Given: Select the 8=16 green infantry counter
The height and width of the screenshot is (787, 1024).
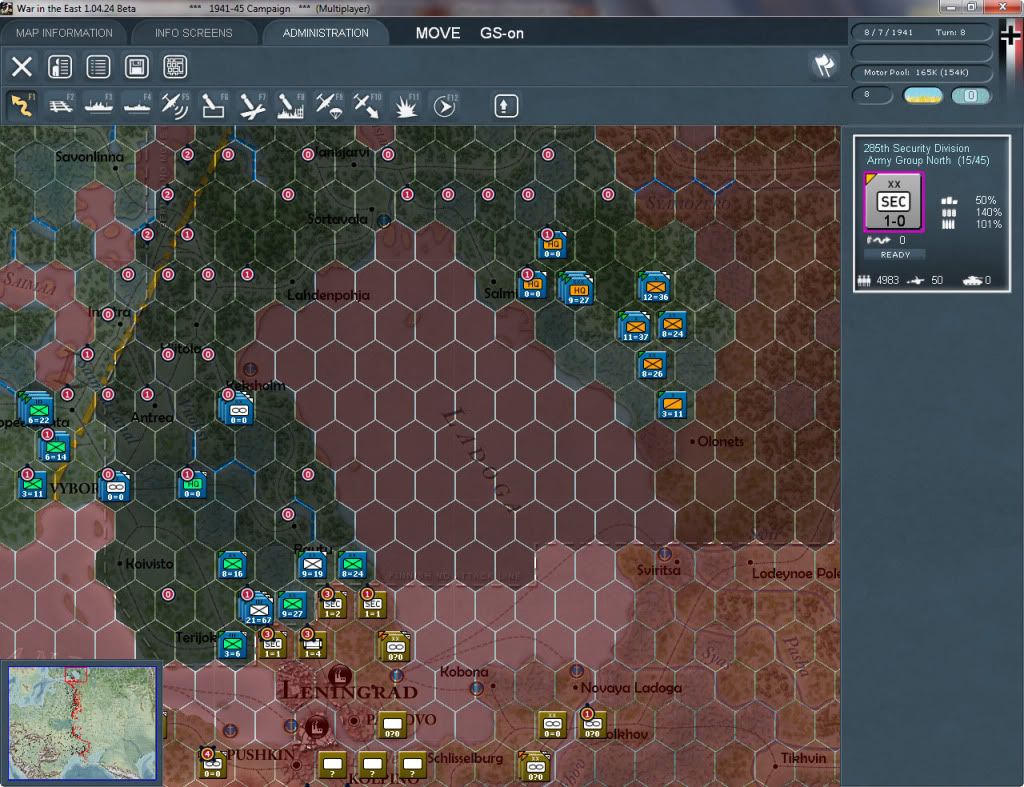Looking at the screenshot, I should pyautogui.click(x=232, y=566).
